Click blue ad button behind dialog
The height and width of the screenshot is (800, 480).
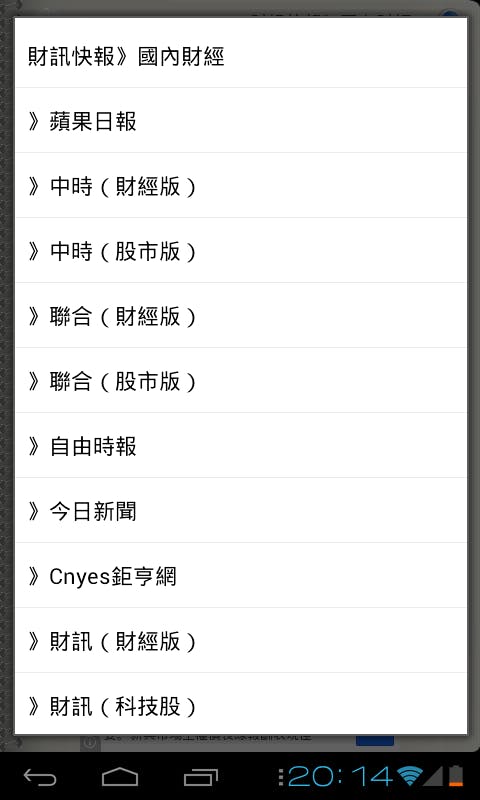pyautogui.click(x=375, y=740)
